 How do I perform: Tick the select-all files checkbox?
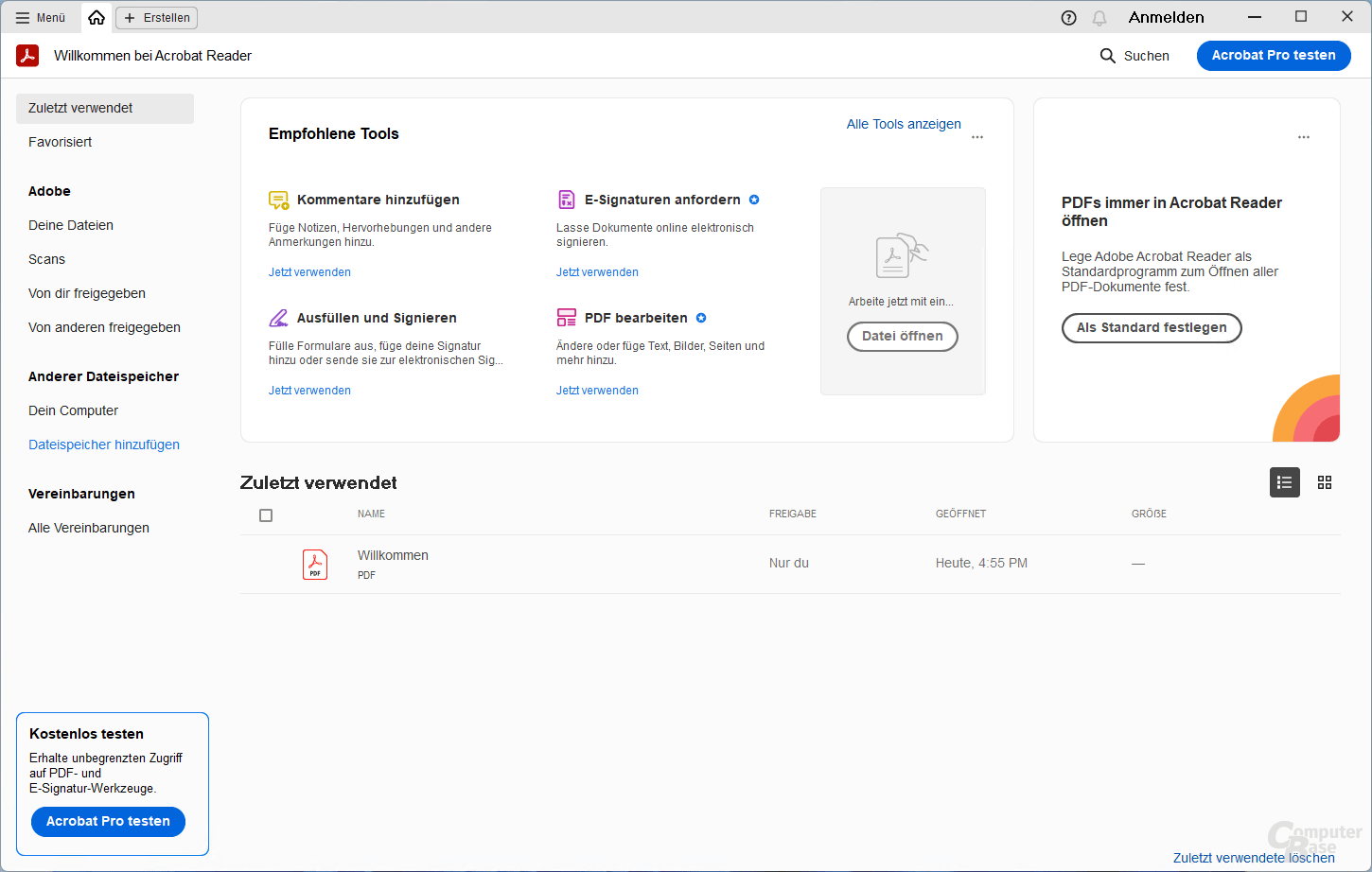click(x=266, y=515)
